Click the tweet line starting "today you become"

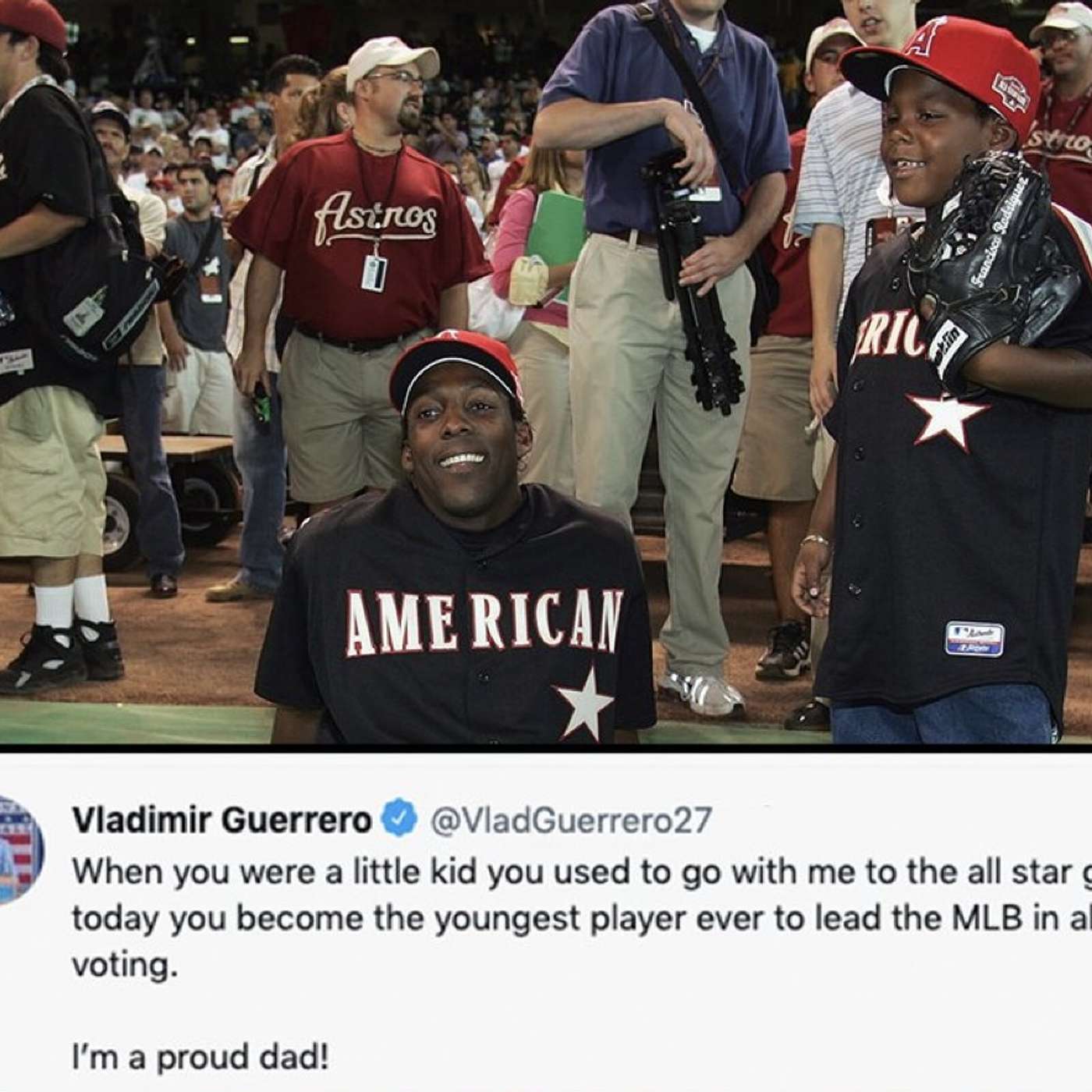(x=581, y=919)
